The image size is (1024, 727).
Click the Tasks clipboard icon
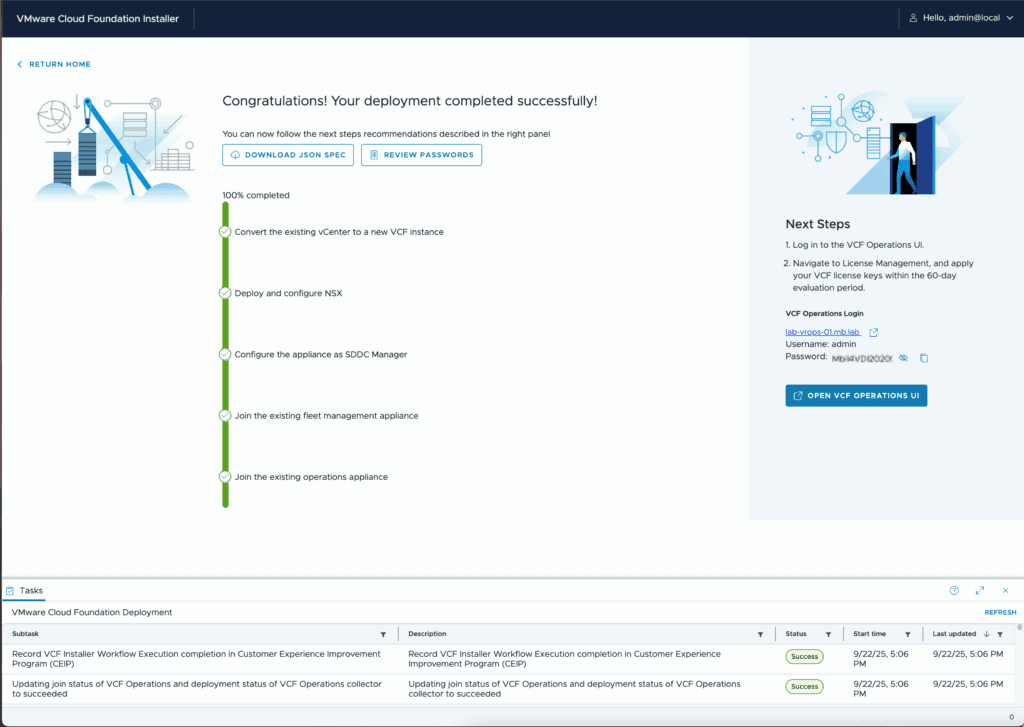(10, 590)
